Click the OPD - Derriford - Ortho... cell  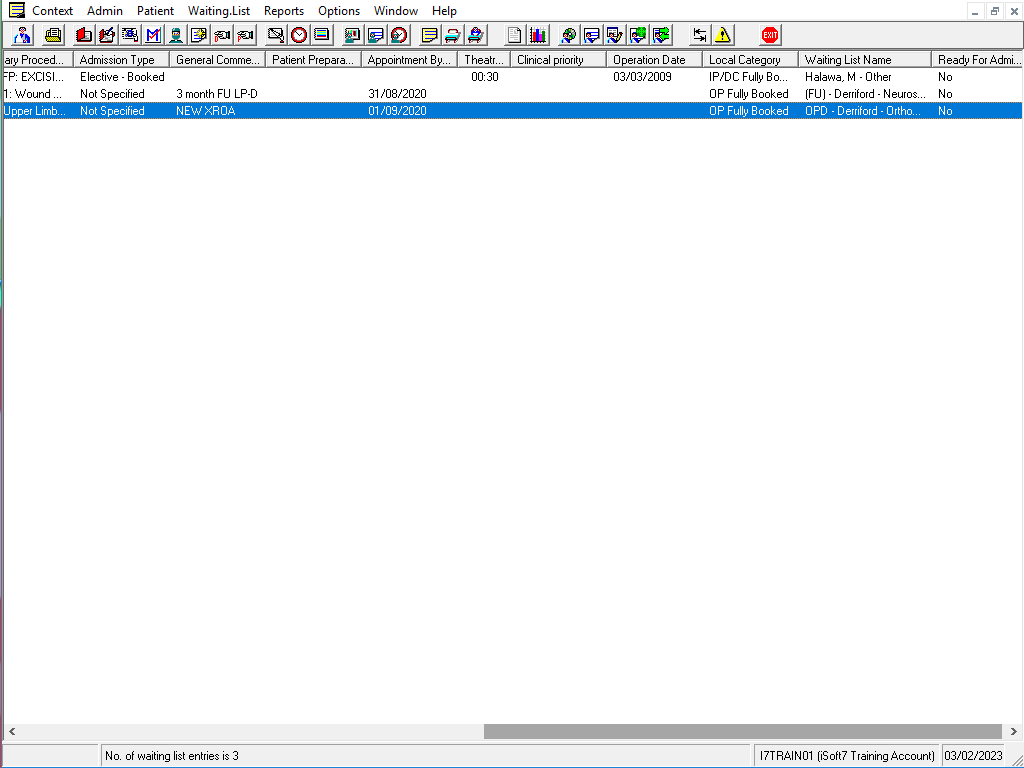[863, 111]
